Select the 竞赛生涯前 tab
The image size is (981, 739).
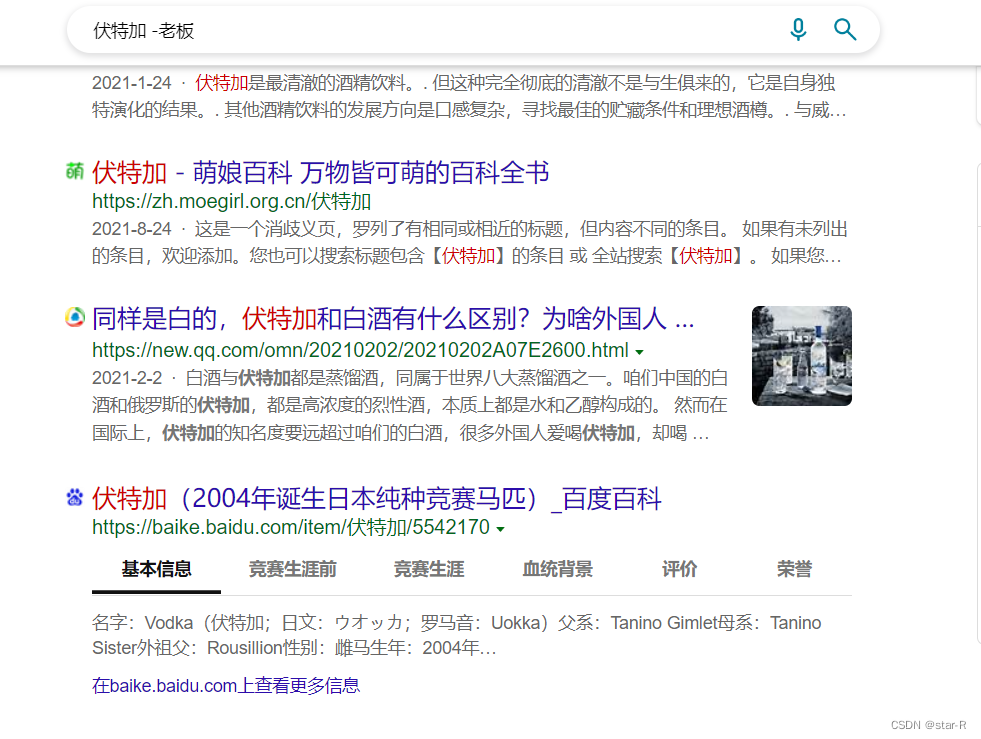[293, 569]
